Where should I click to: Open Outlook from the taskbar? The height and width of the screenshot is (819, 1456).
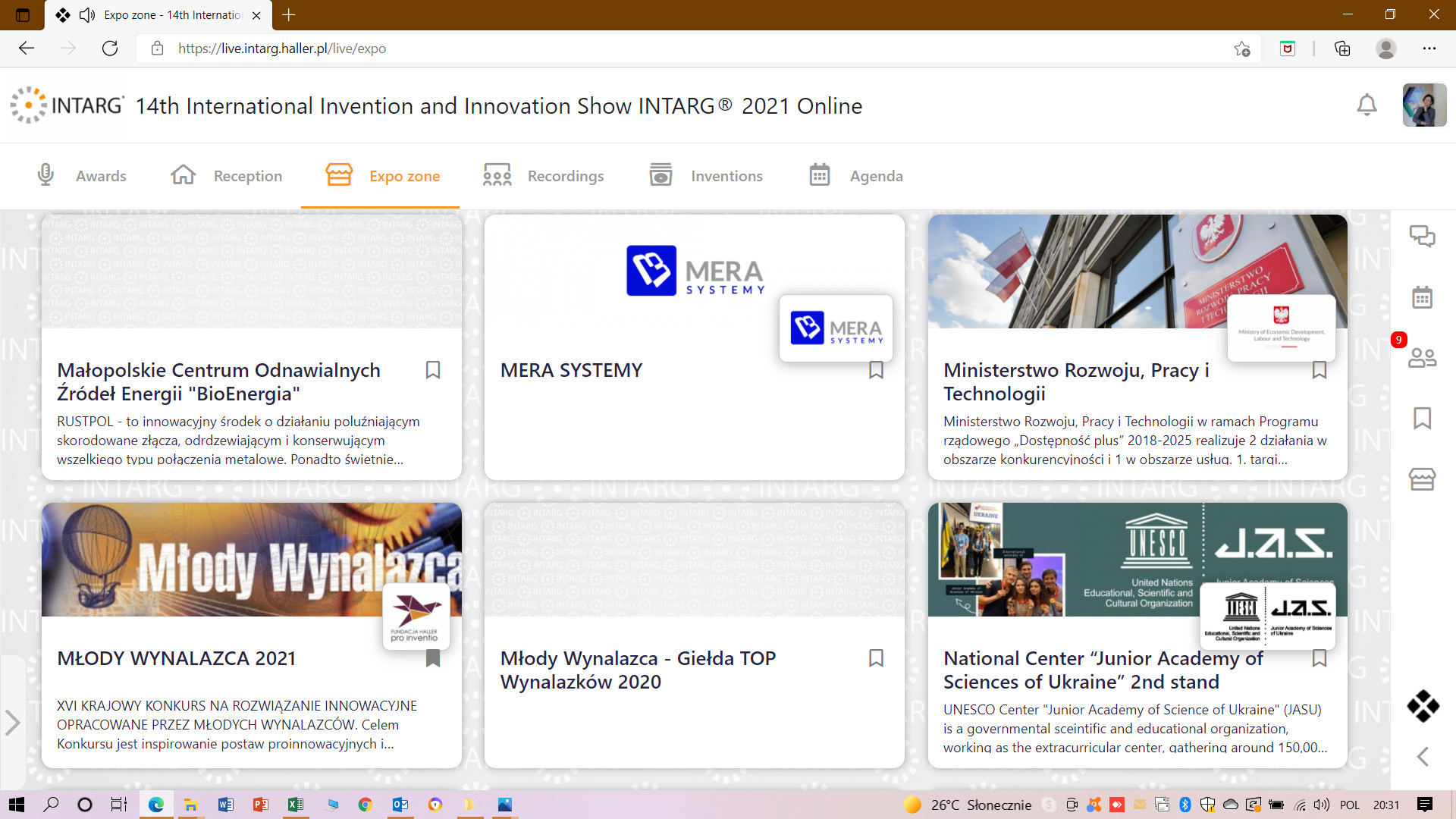[400, 805]
